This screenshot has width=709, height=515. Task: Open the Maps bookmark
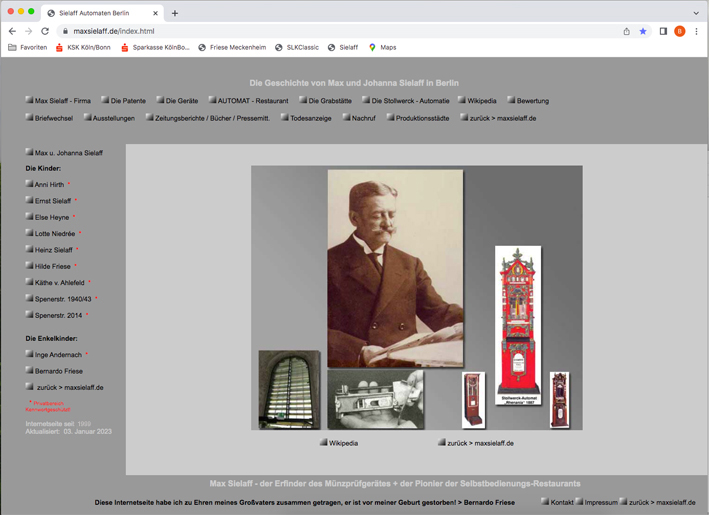click(x=382, y=47)
